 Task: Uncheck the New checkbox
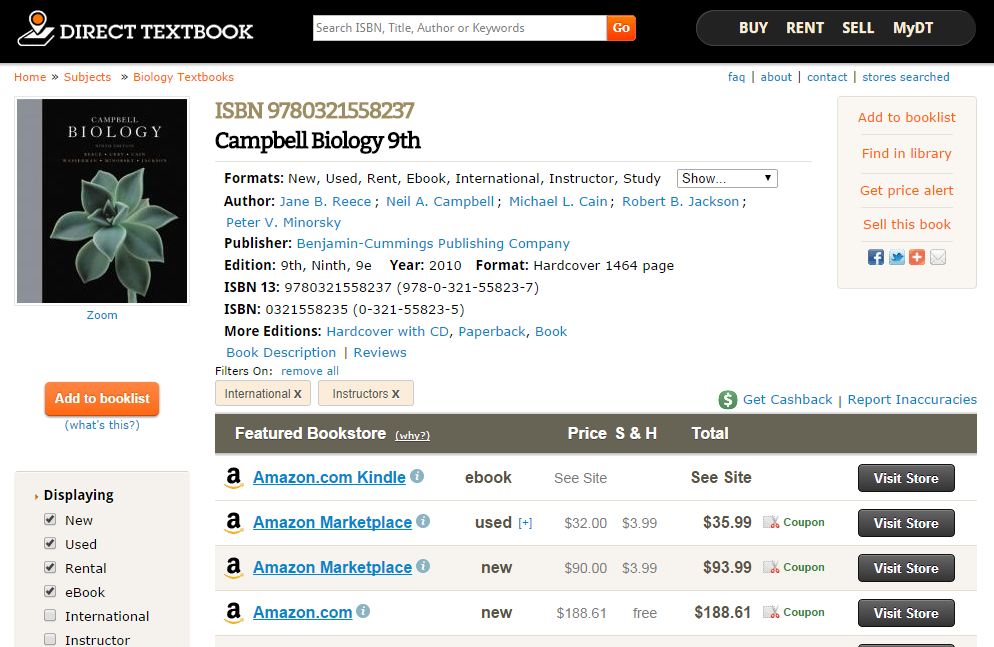(x=50, y=520)
